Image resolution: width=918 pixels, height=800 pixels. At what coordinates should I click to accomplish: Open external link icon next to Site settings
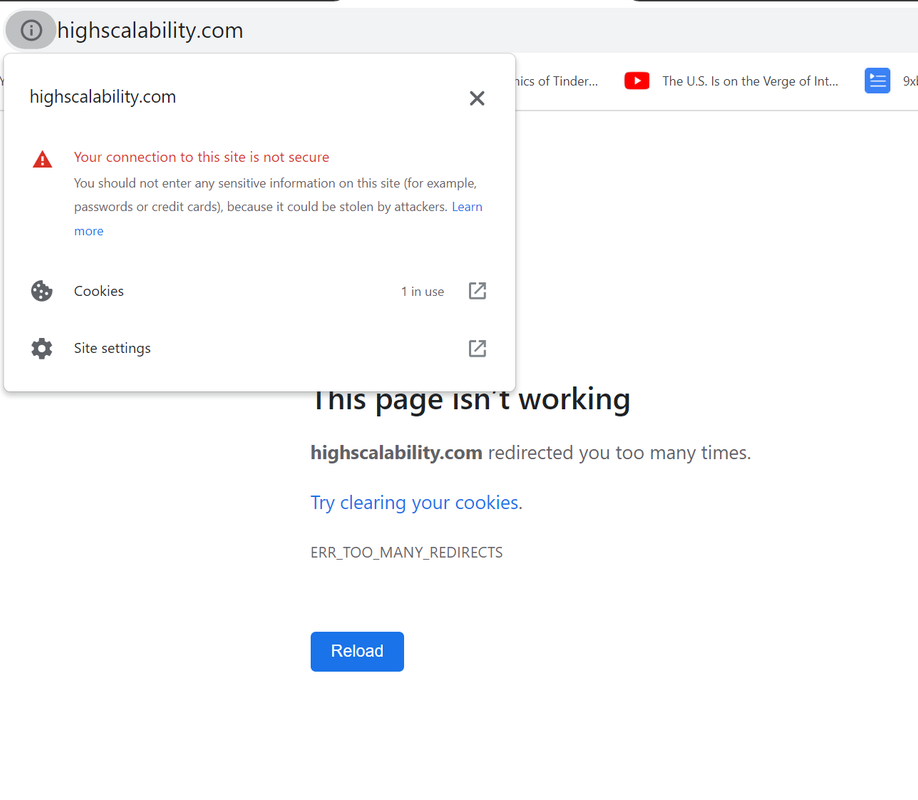coord(477,348)
